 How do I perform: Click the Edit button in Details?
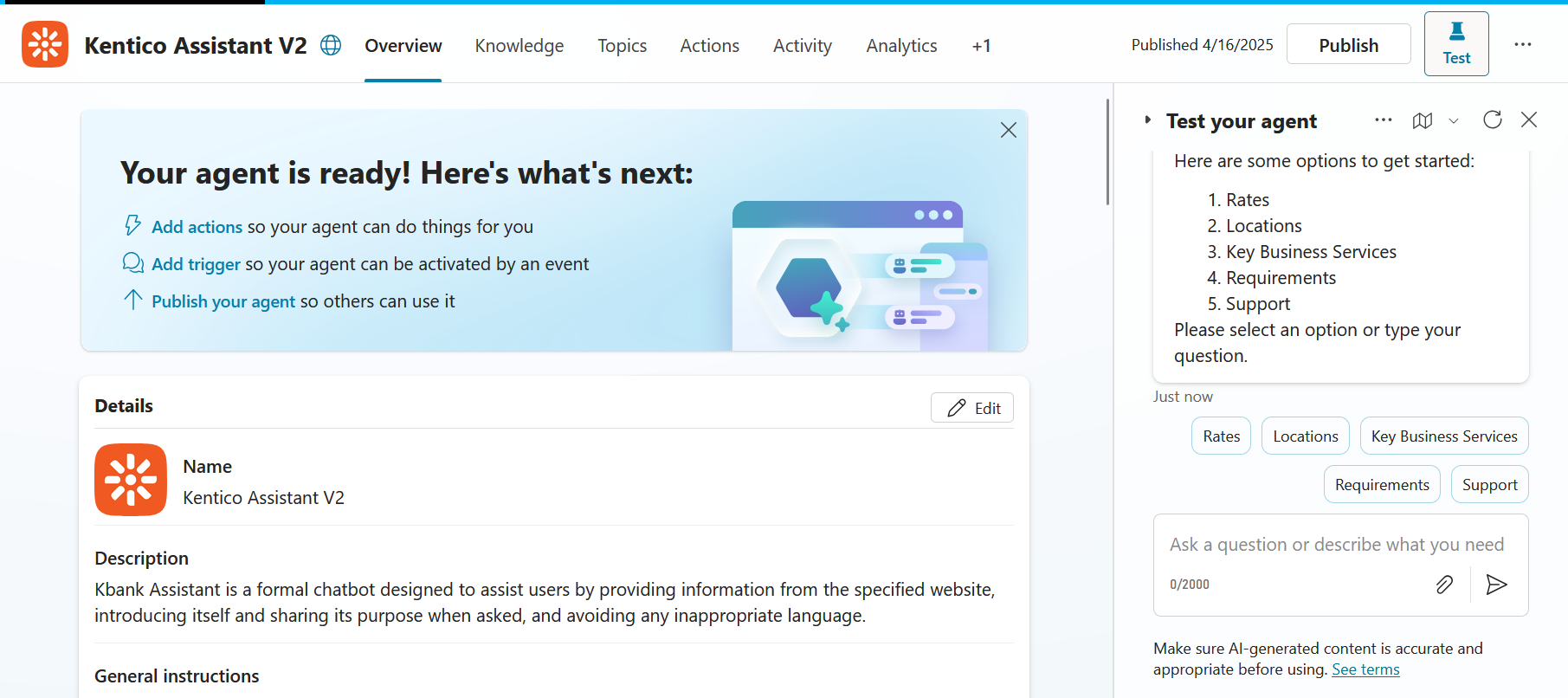972,408
